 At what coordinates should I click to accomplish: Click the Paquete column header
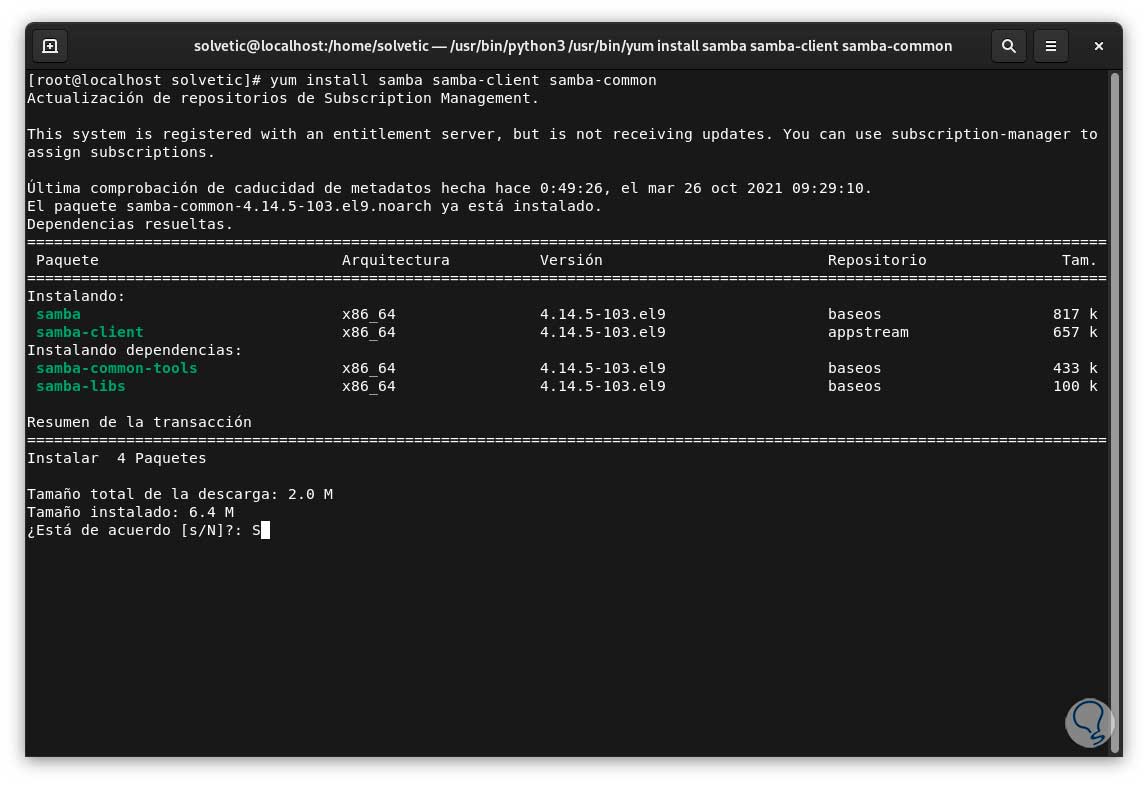click(x=67, y=260)
